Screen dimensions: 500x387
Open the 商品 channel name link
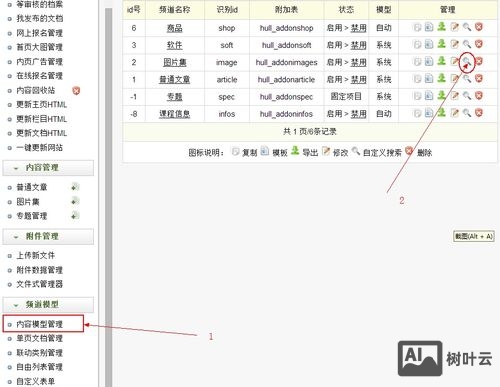click(x=175, y=28)
